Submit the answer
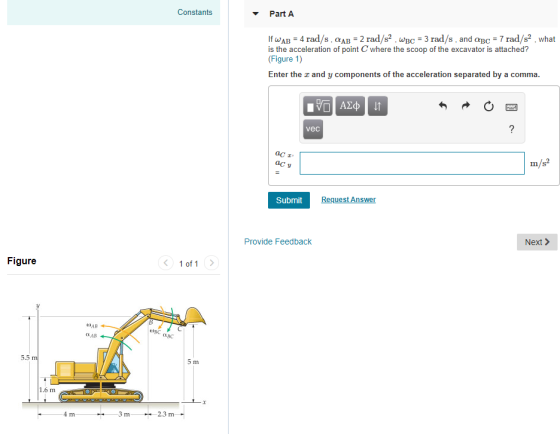 (289, 200)
